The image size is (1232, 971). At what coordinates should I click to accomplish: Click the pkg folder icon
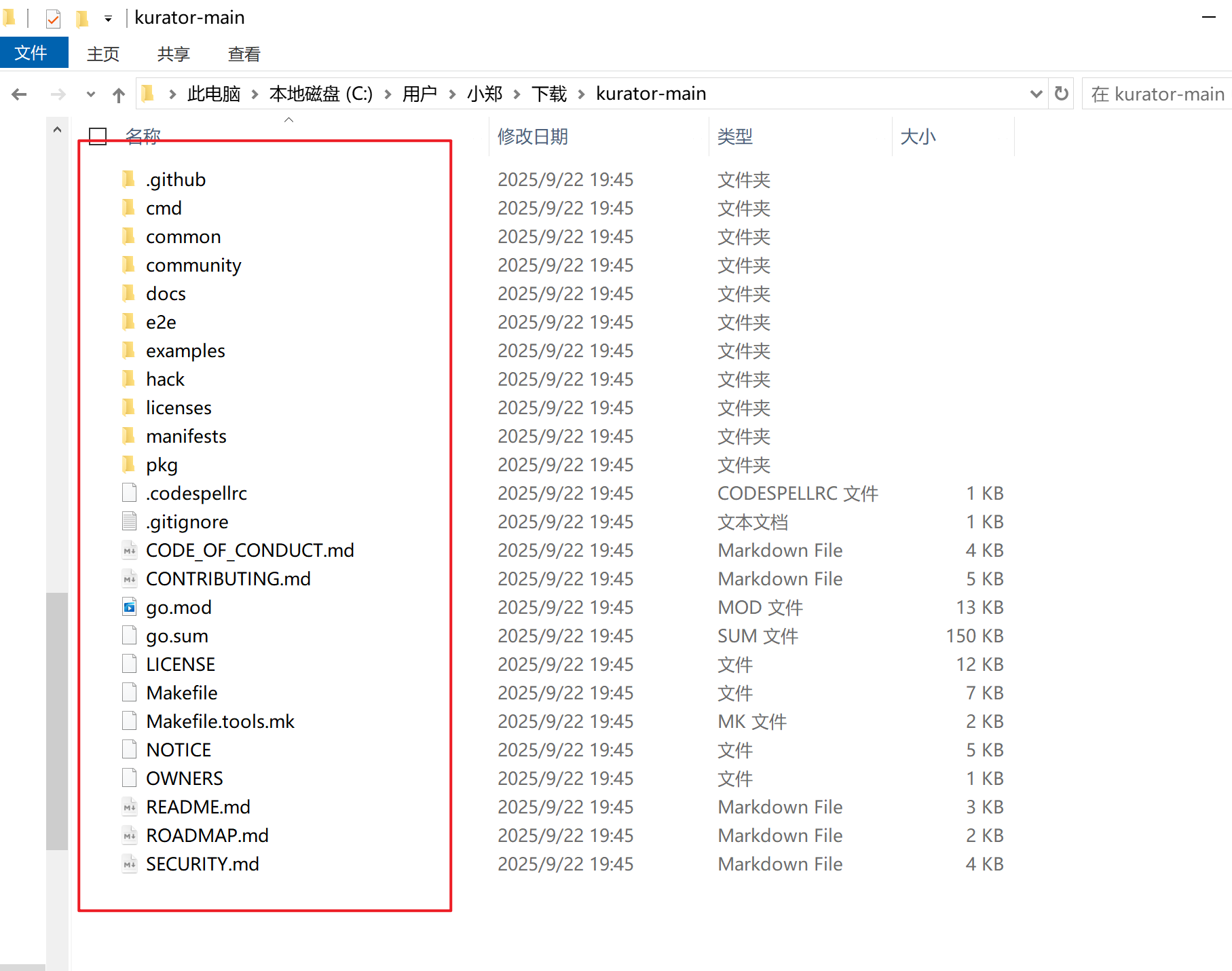click(x=128, y=464)
